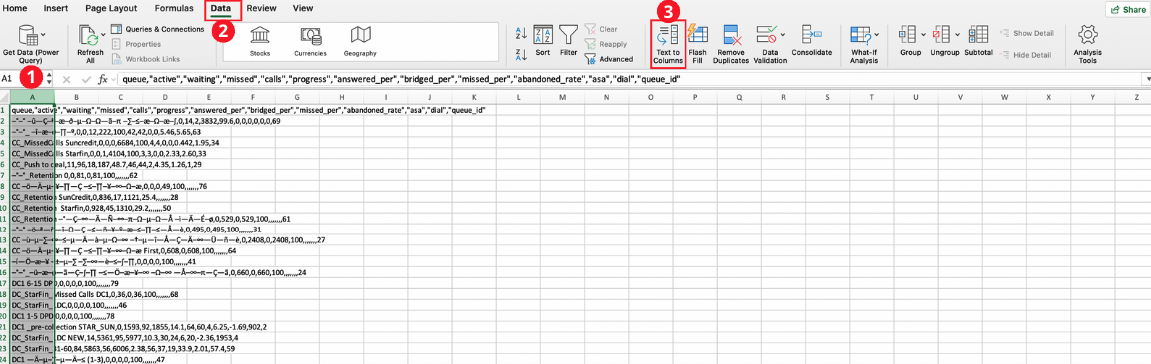Open the Formulas tab

(x=173, y=9)
